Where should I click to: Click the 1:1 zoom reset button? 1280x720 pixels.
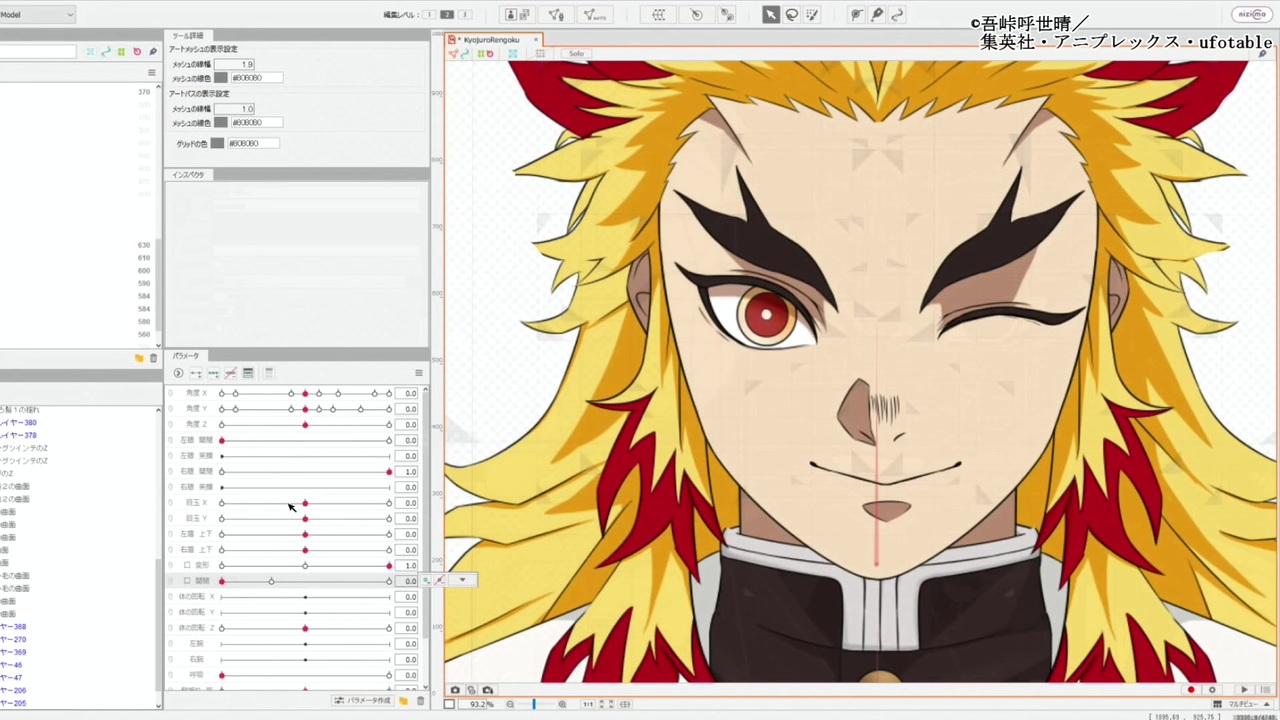[588, 704]
